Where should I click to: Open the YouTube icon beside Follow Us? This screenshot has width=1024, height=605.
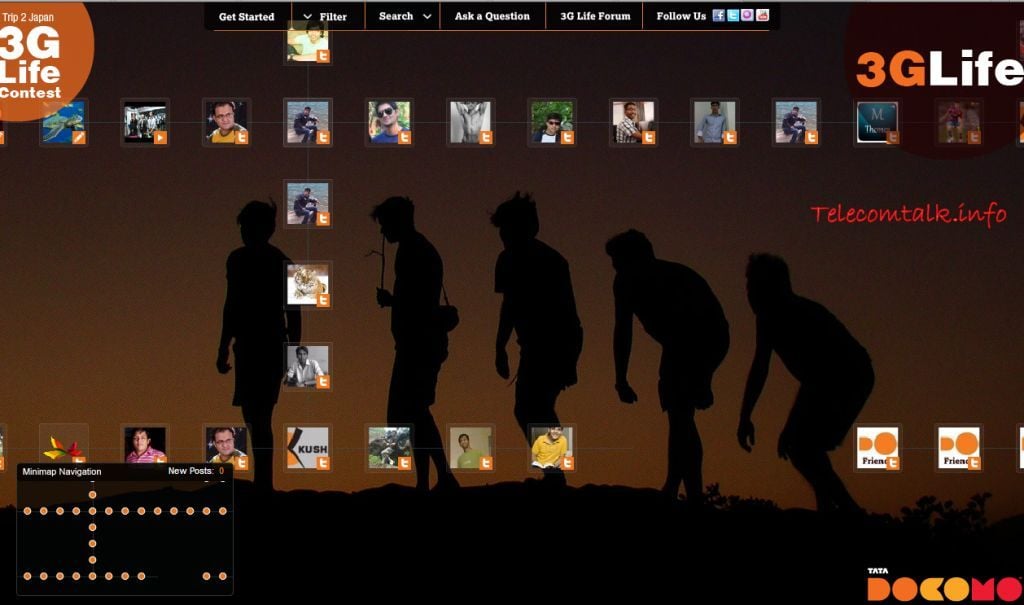tap(762, 16)
